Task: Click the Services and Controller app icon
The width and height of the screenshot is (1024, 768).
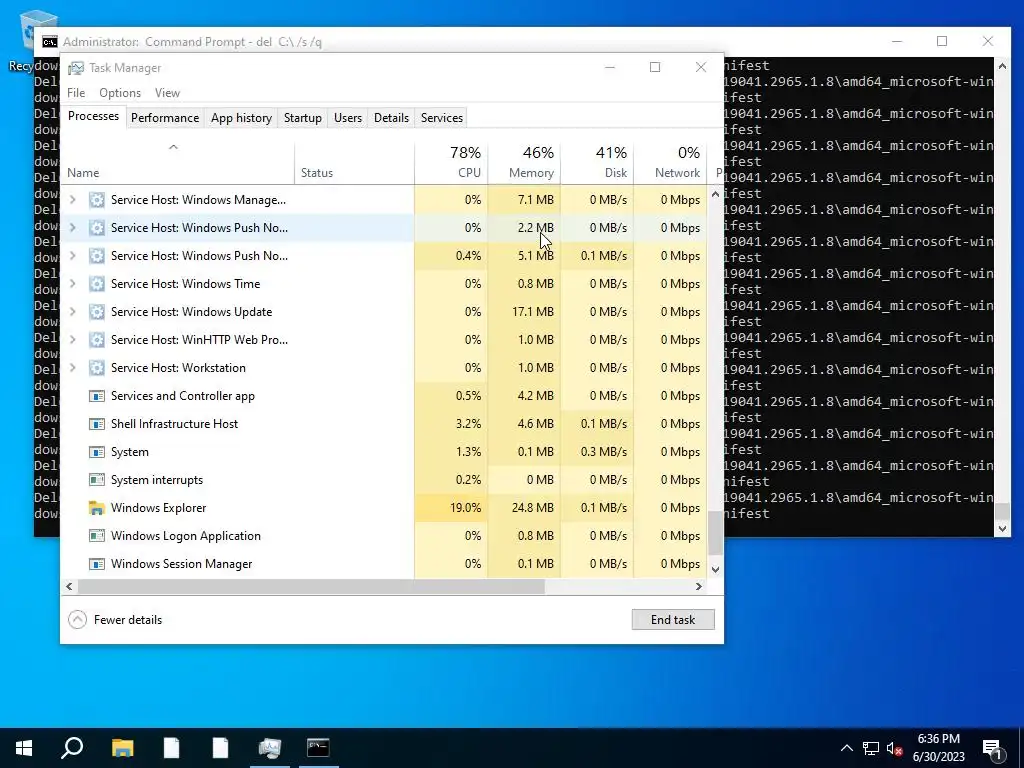Action: (x=97, y=396)
